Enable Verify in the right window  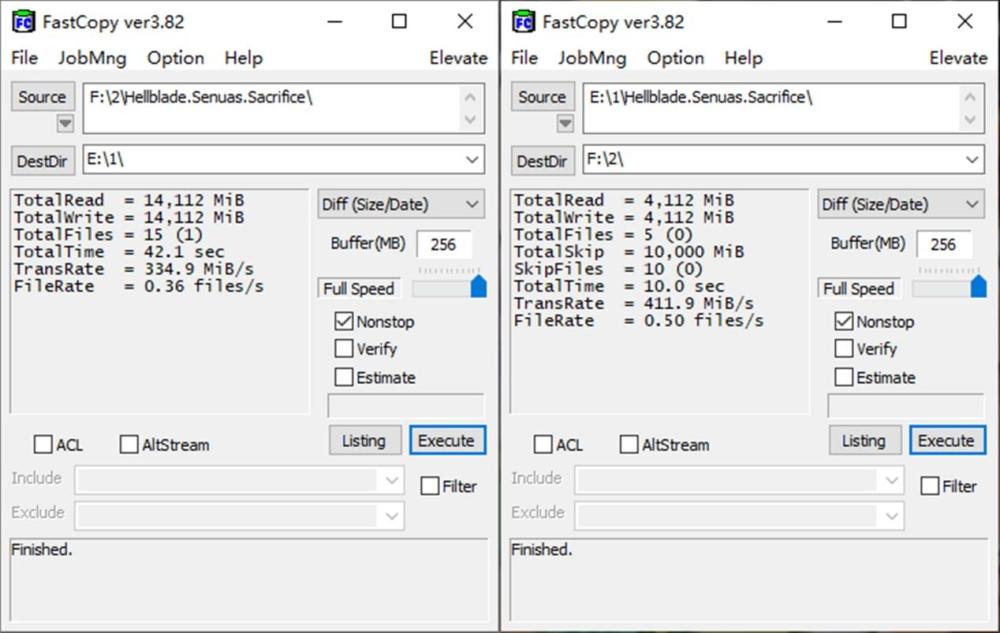(x=844, y=348)
